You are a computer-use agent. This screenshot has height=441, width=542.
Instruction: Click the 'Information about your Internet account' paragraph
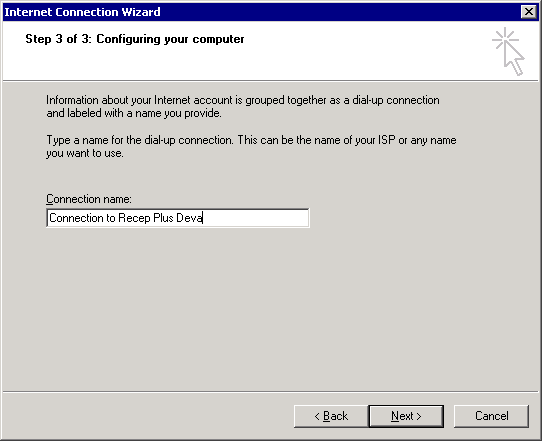click(243, 106)
